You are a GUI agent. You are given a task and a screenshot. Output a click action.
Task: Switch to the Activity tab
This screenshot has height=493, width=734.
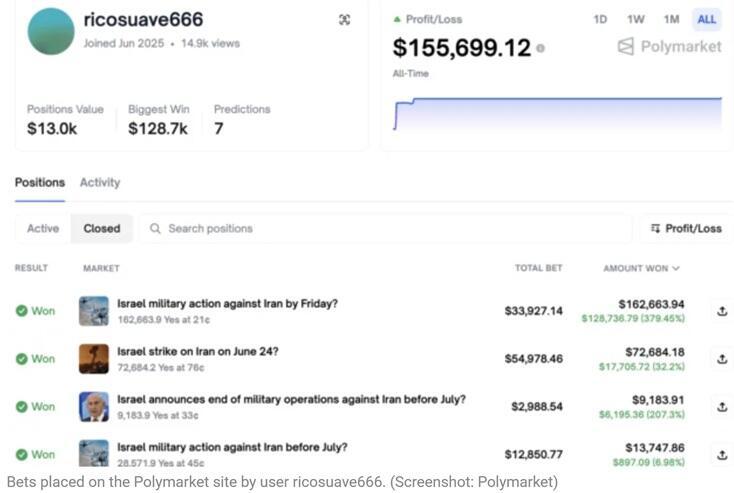[100, 182]
